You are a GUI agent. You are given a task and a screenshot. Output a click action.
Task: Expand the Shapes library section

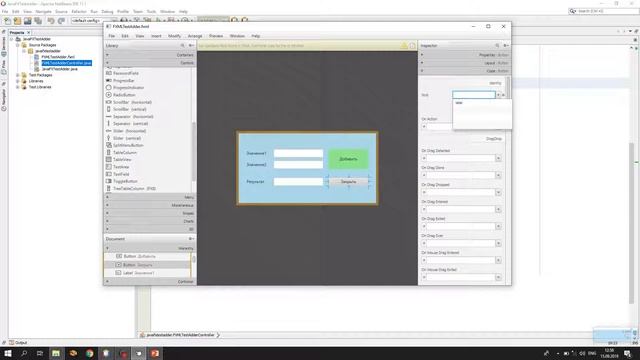[x=150, y=213]
